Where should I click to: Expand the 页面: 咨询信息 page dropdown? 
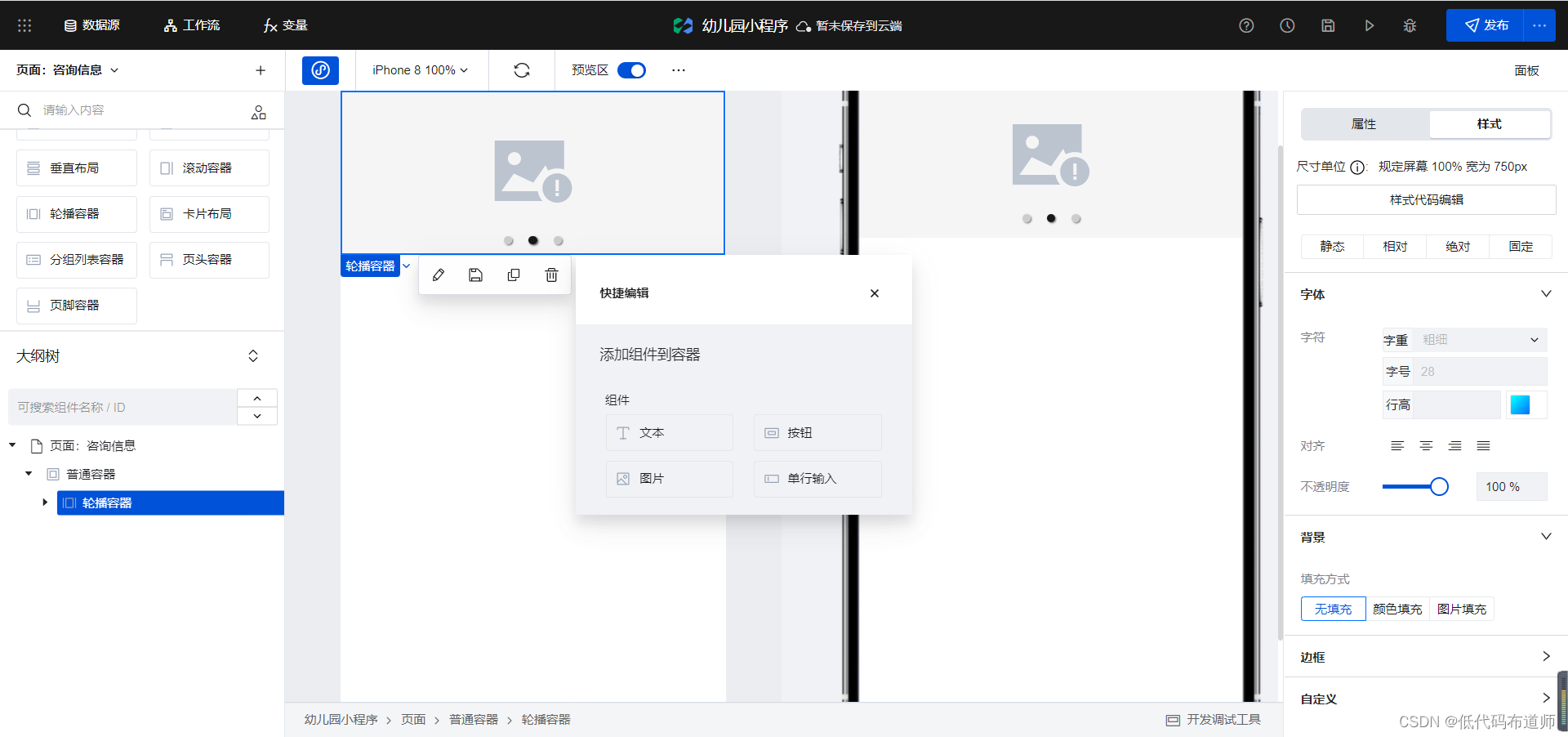68,70
